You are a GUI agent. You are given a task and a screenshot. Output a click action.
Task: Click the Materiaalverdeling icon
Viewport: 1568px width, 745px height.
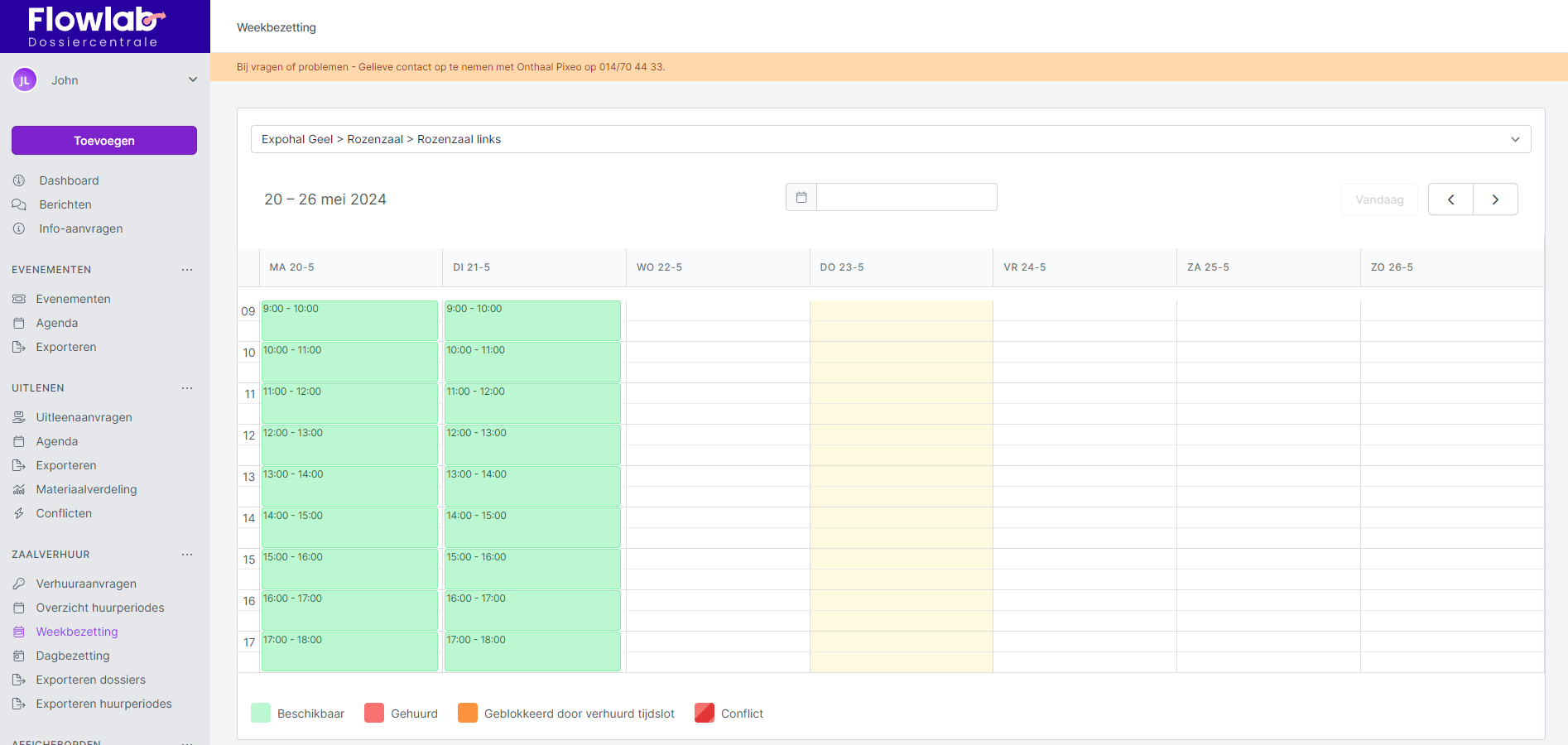19,489
